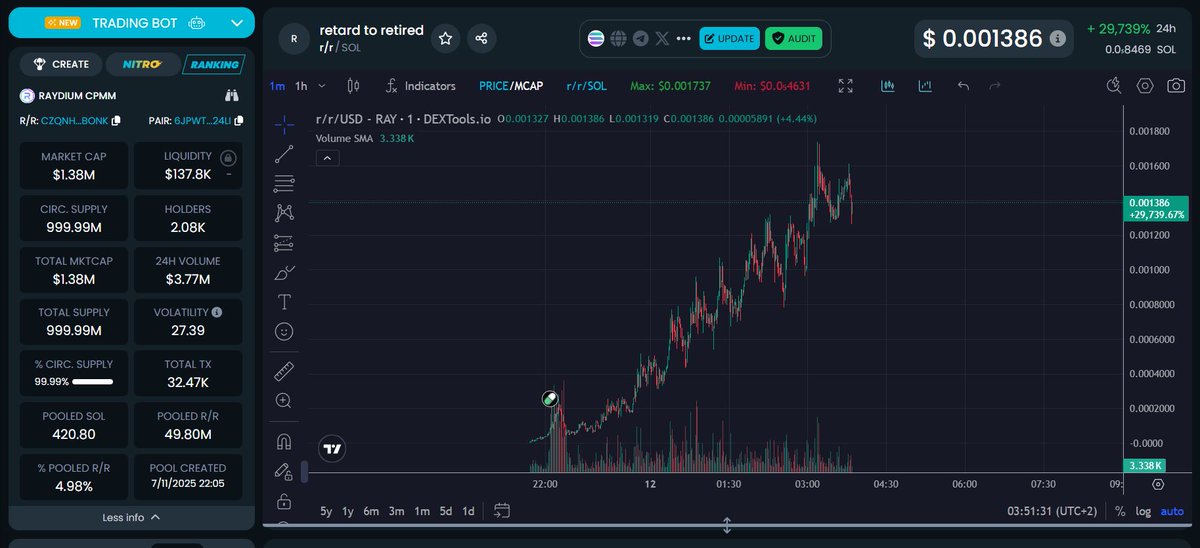Screen dimensions: 1200x548
Task: Click the TradingView logo on chart
Action: [x=333, y=449]
